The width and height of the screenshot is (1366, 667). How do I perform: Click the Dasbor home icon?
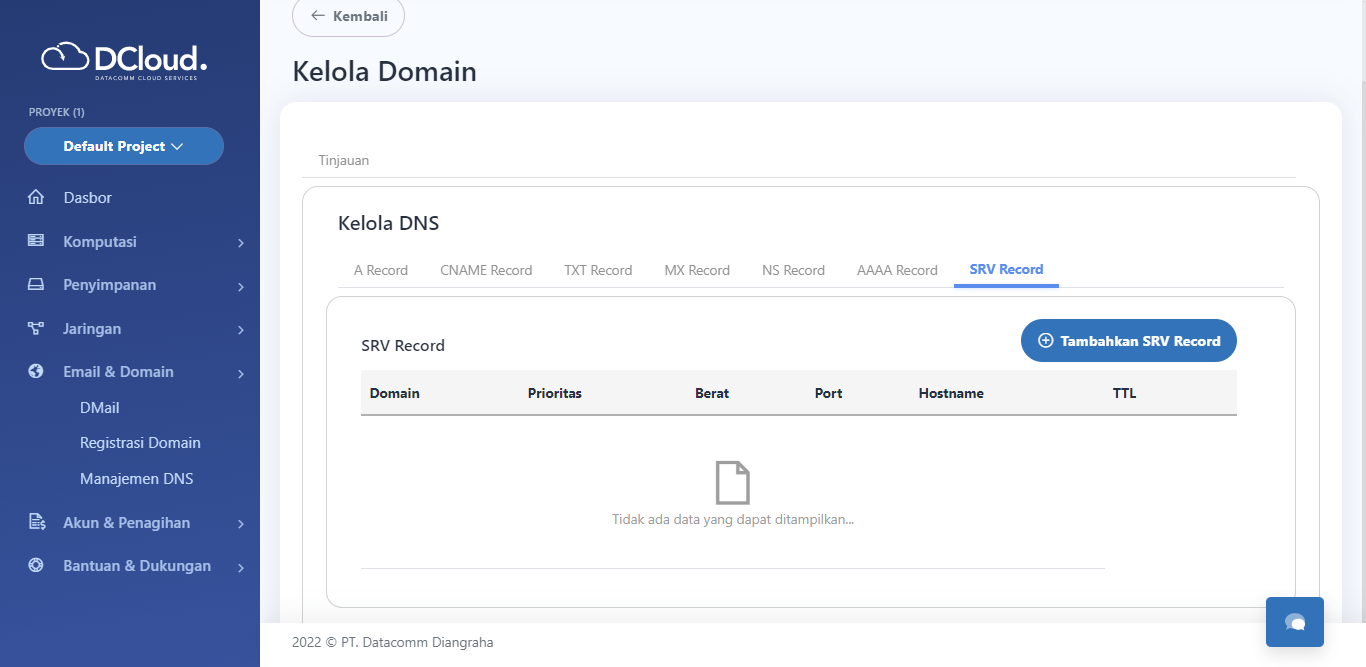coord(36,198)
